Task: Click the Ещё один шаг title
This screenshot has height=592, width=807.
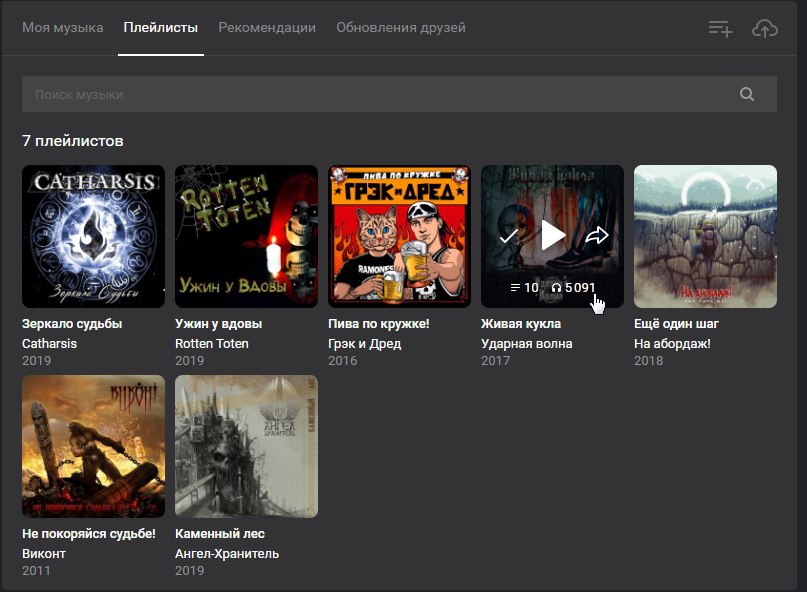Action: (676, 324)
